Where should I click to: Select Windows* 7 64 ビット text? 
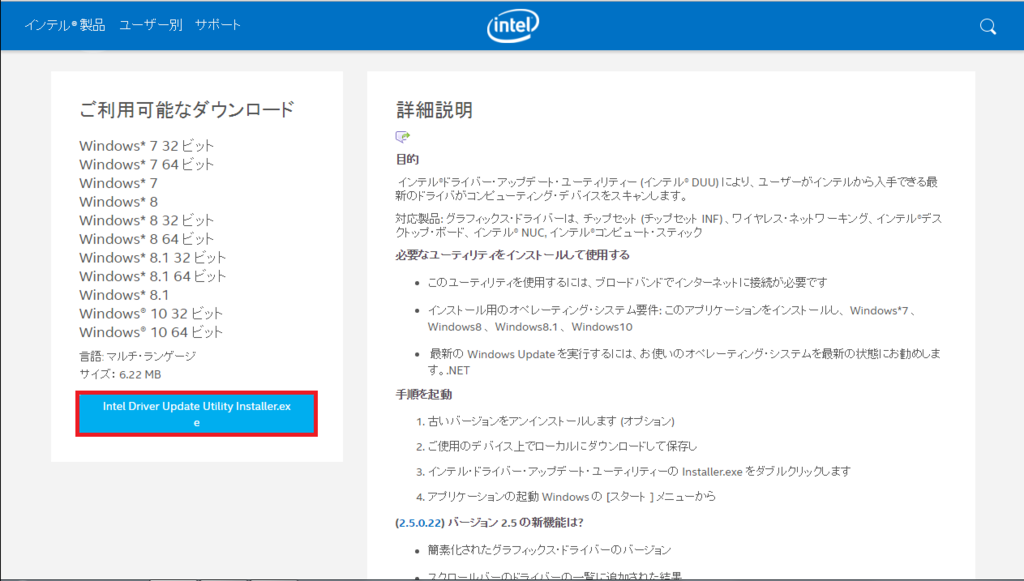146,165
